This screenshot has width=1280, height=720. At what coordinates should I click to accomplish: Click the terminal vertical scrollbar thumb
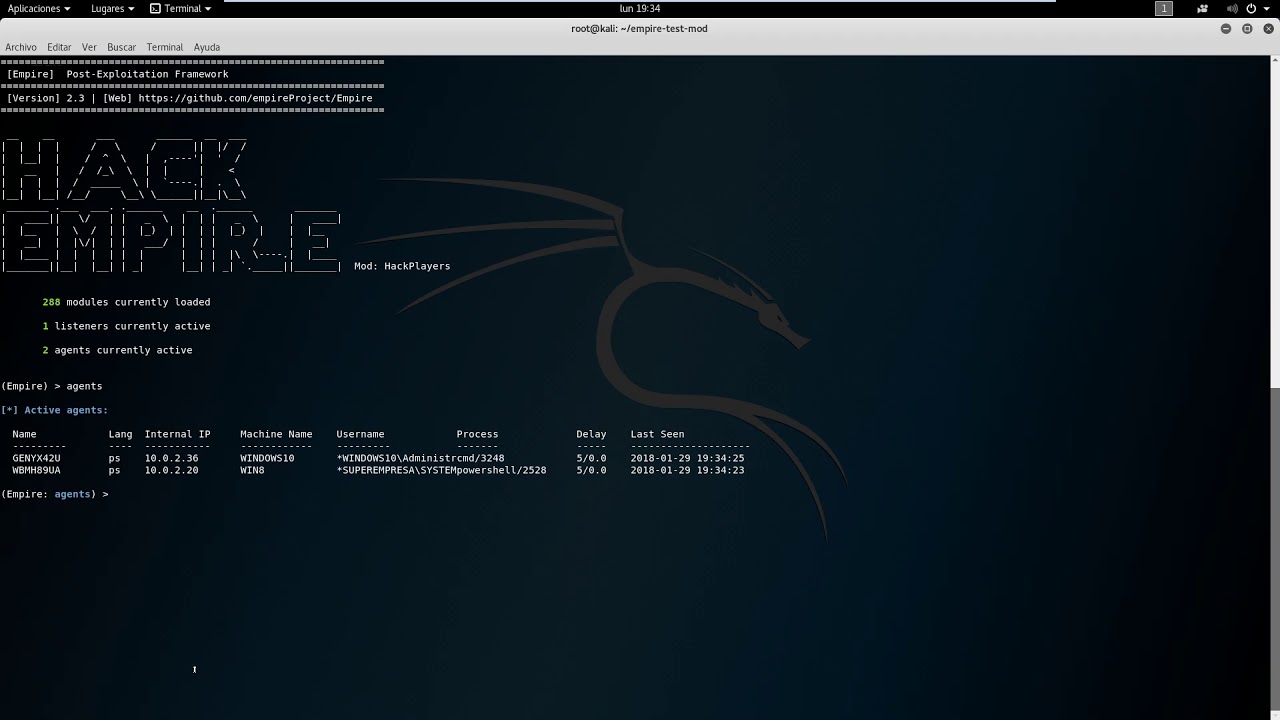click(x=1275, y=550)
